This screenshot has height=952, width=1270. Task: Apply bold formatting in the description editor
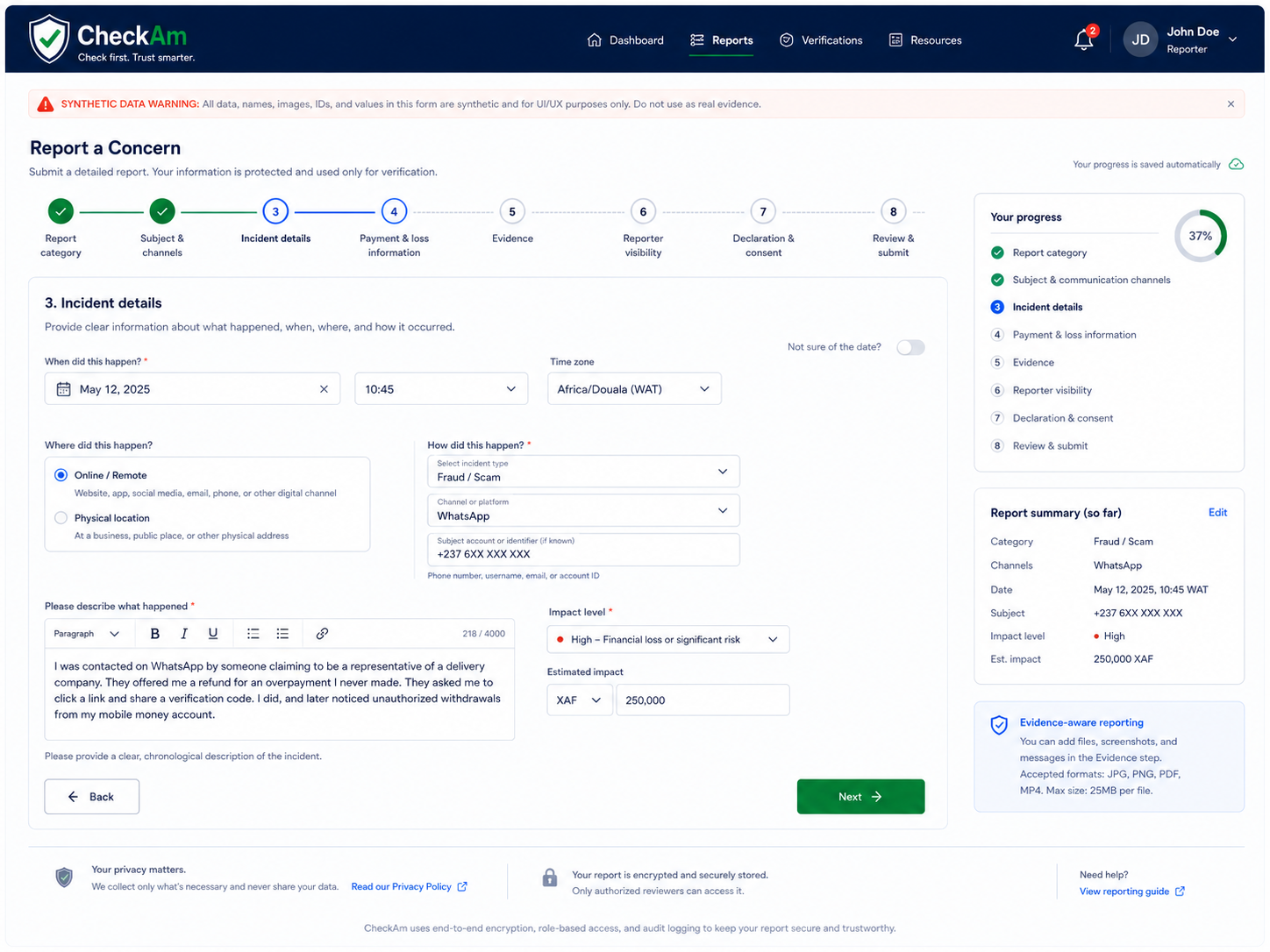coord(155,634)
